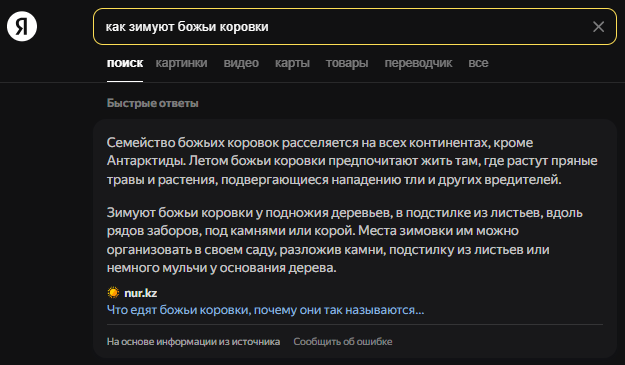This screenshot has height=365, width=625.
Task: Switch to the 'переводчик' tab
Action: pyautogui.click(x=418, y=63)
